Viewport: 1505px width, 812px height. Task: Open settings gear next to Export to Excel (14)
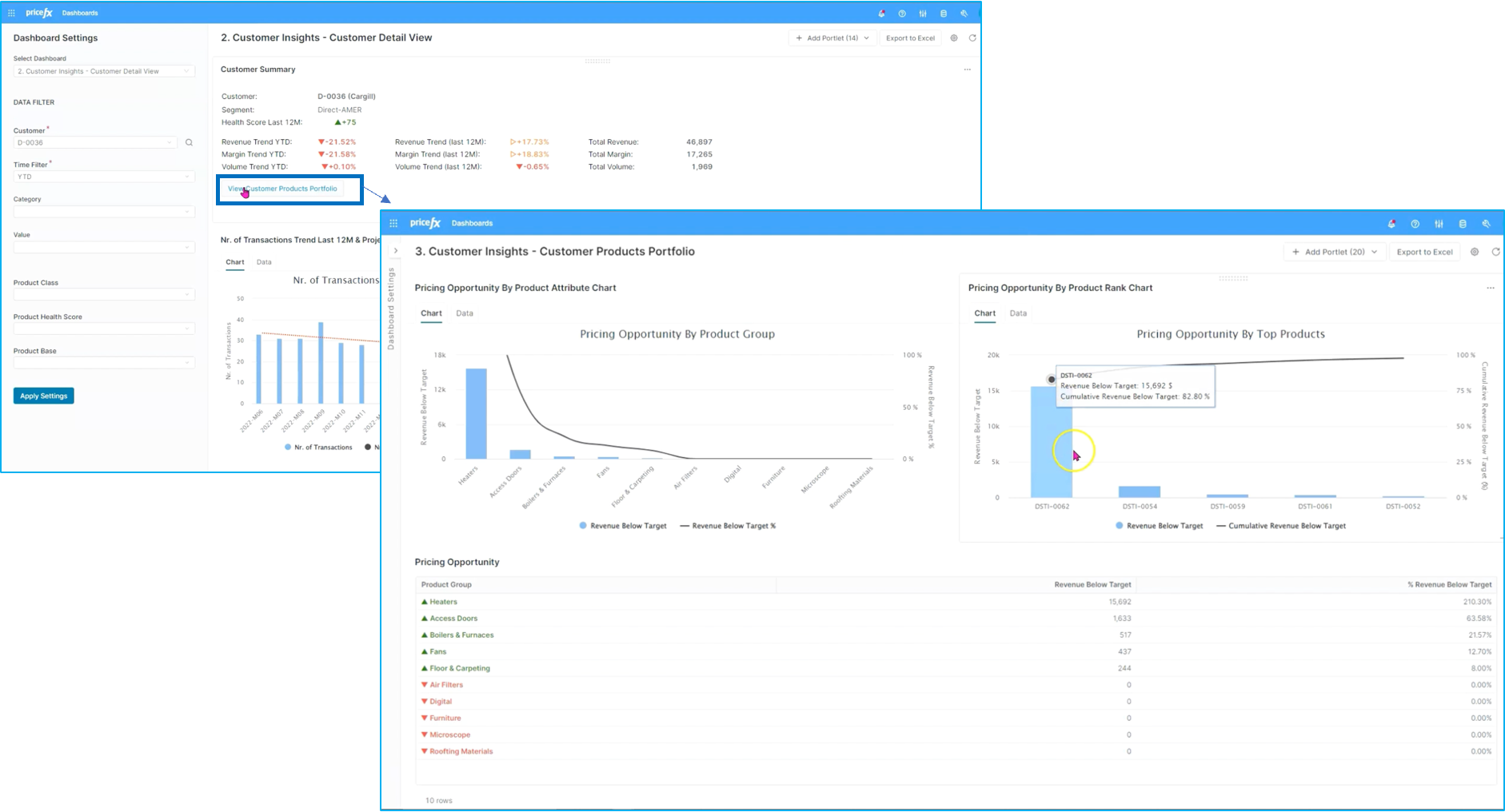[954, 38]
